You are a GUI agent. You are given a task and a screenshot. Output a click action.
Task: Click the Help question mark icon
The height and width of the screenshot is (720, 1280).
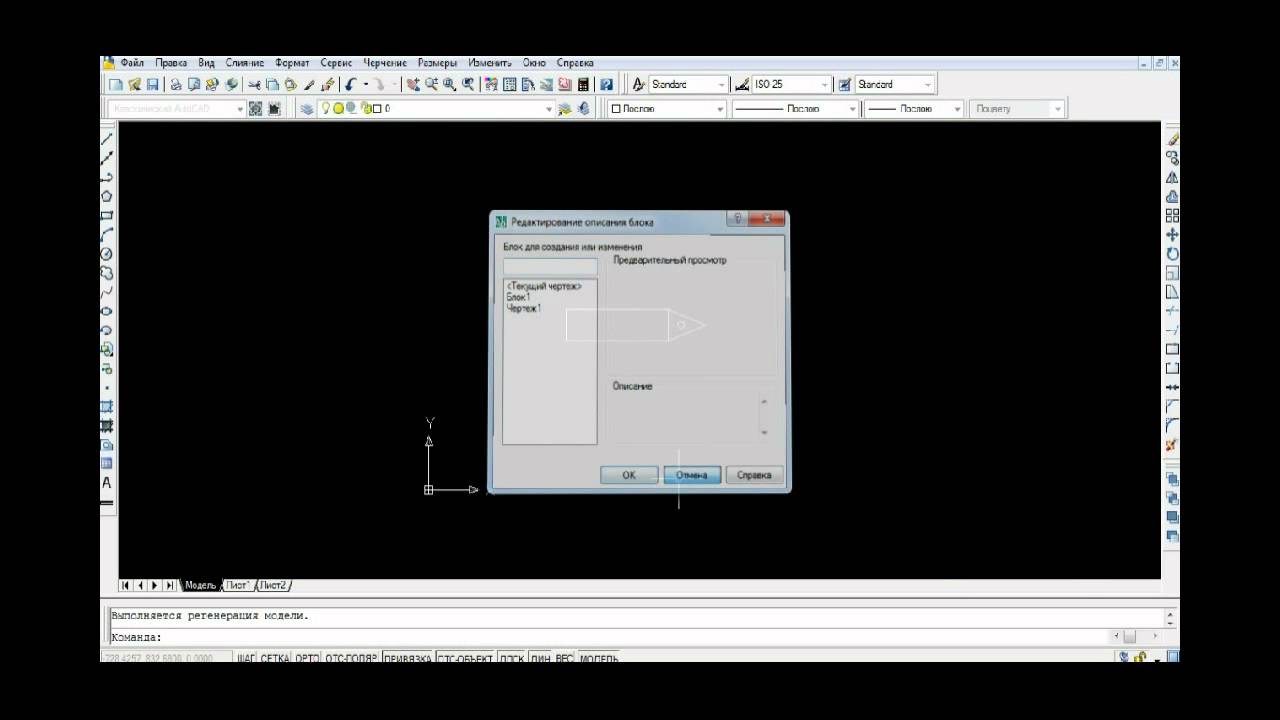click(606, 85)
